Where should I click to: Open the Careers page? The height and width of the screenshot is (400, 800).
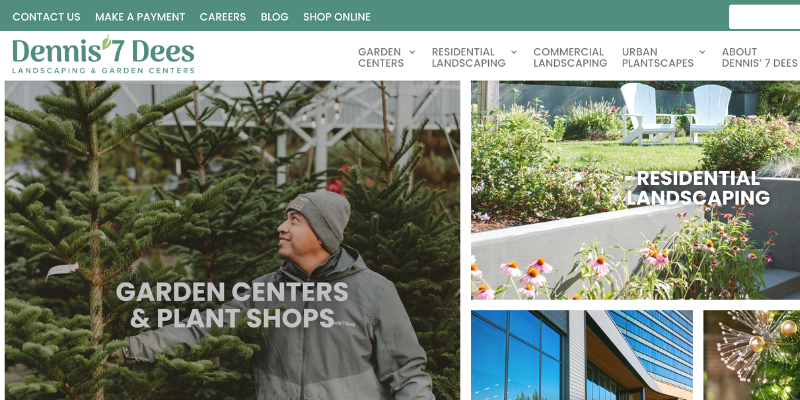222,17
